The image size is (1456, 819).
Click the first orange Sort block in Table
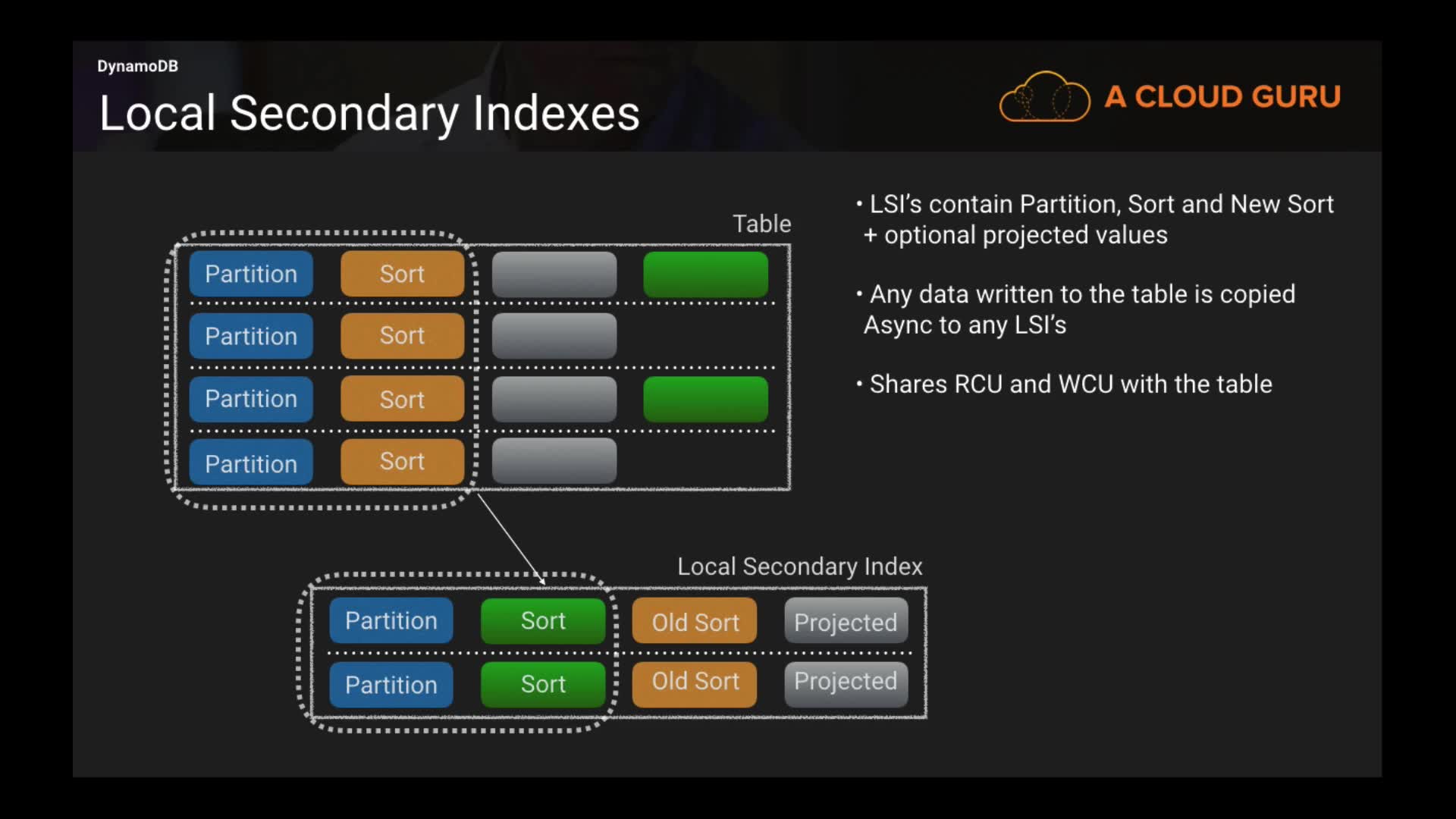pyautogui.click(x=402, y=274)
